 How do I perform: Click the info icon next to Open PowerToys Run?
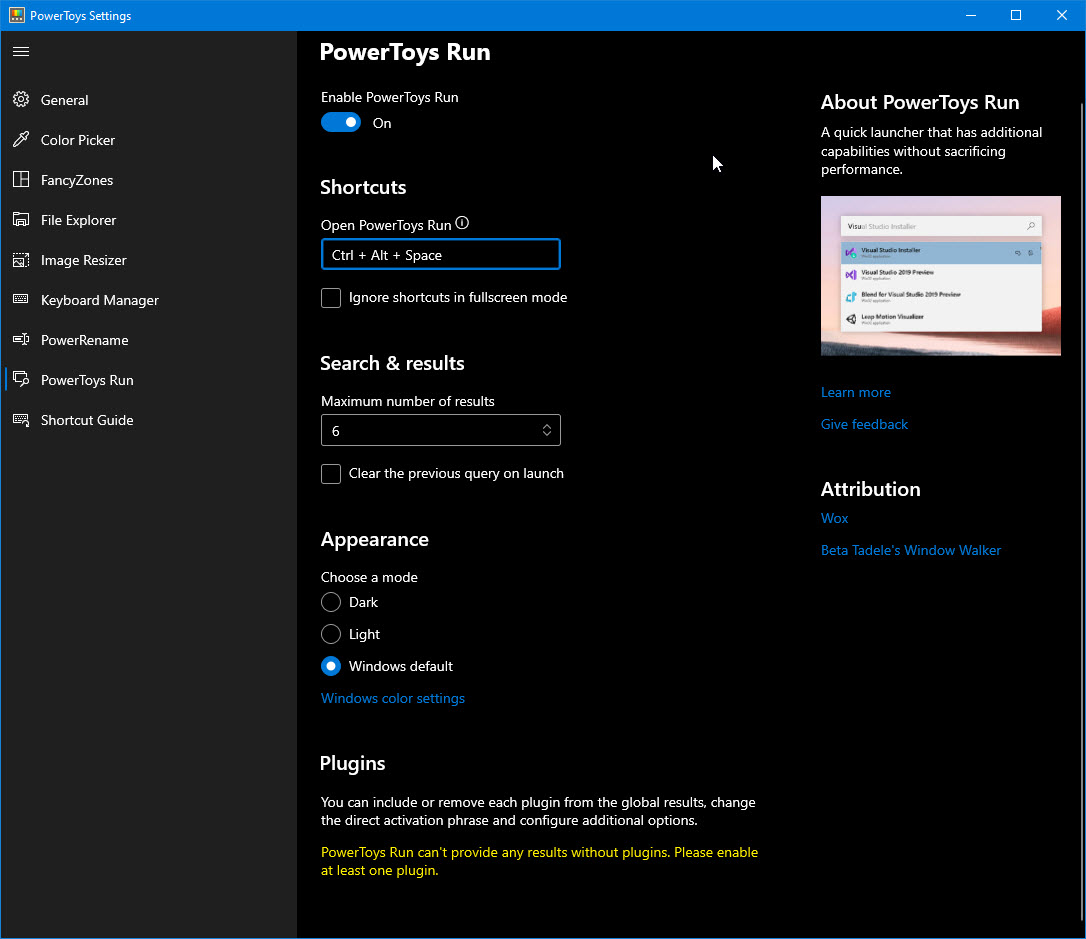click(461, 223)
